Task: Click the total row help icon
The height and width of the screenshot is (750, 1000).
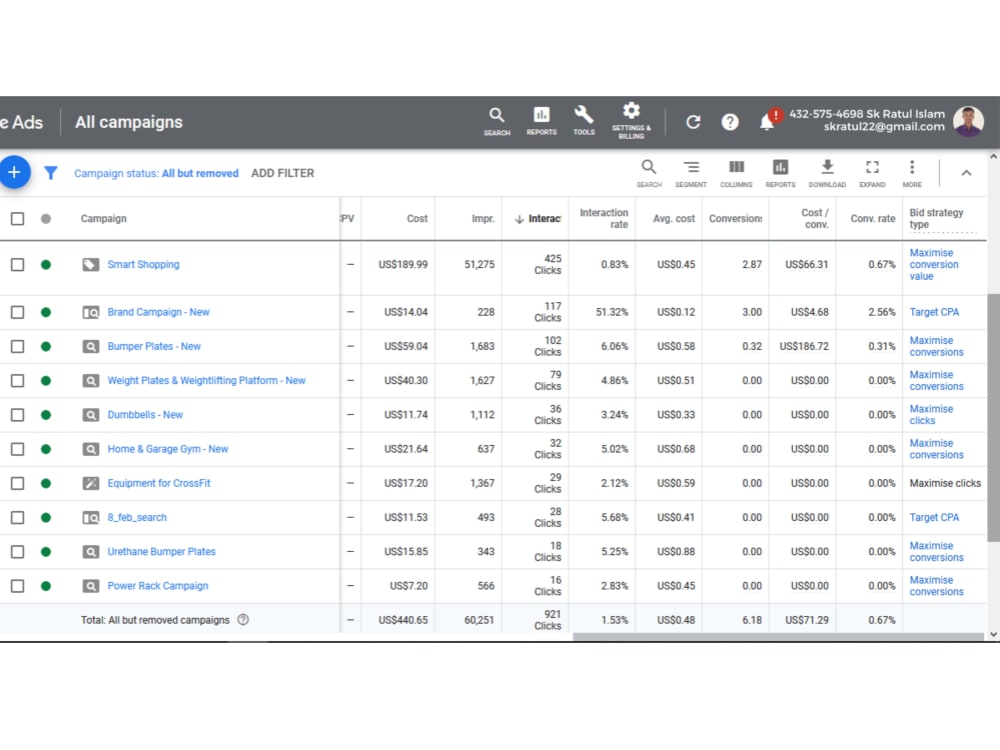Action: pos(243,620)
